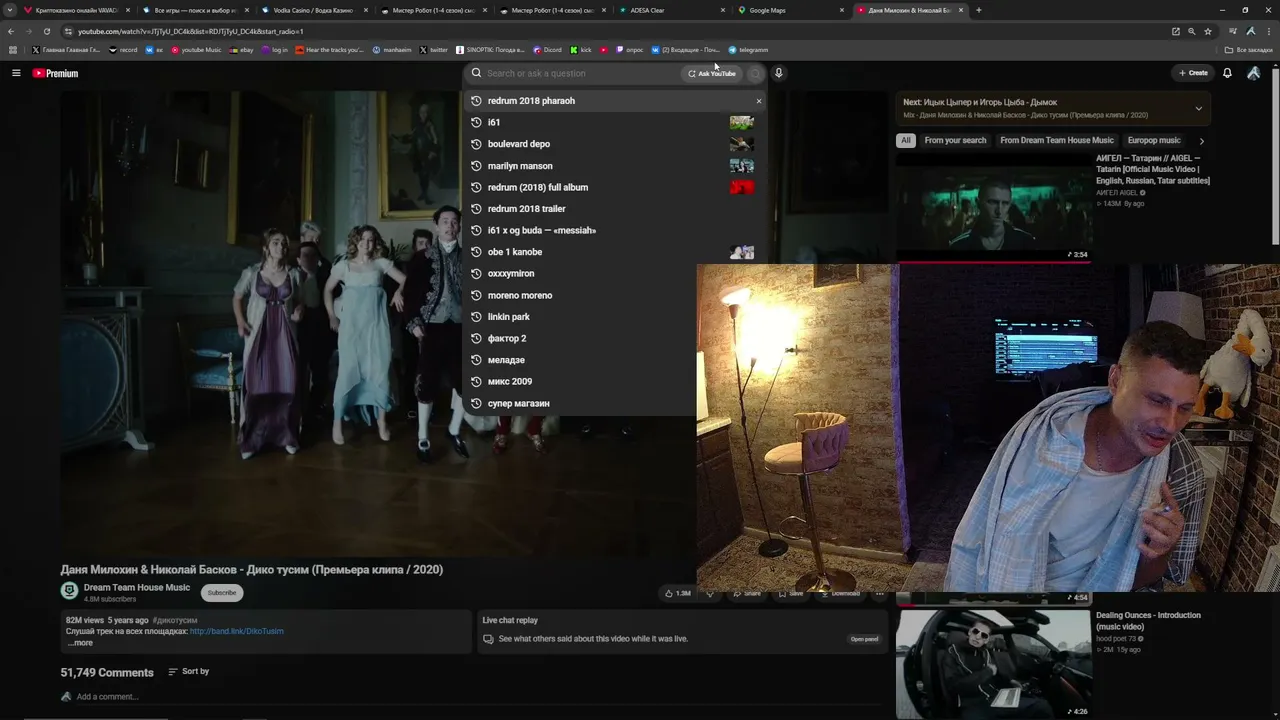Screen dimensions: 1280x720
Task: Open the live chat replay panel
Action: coord(864,639)
